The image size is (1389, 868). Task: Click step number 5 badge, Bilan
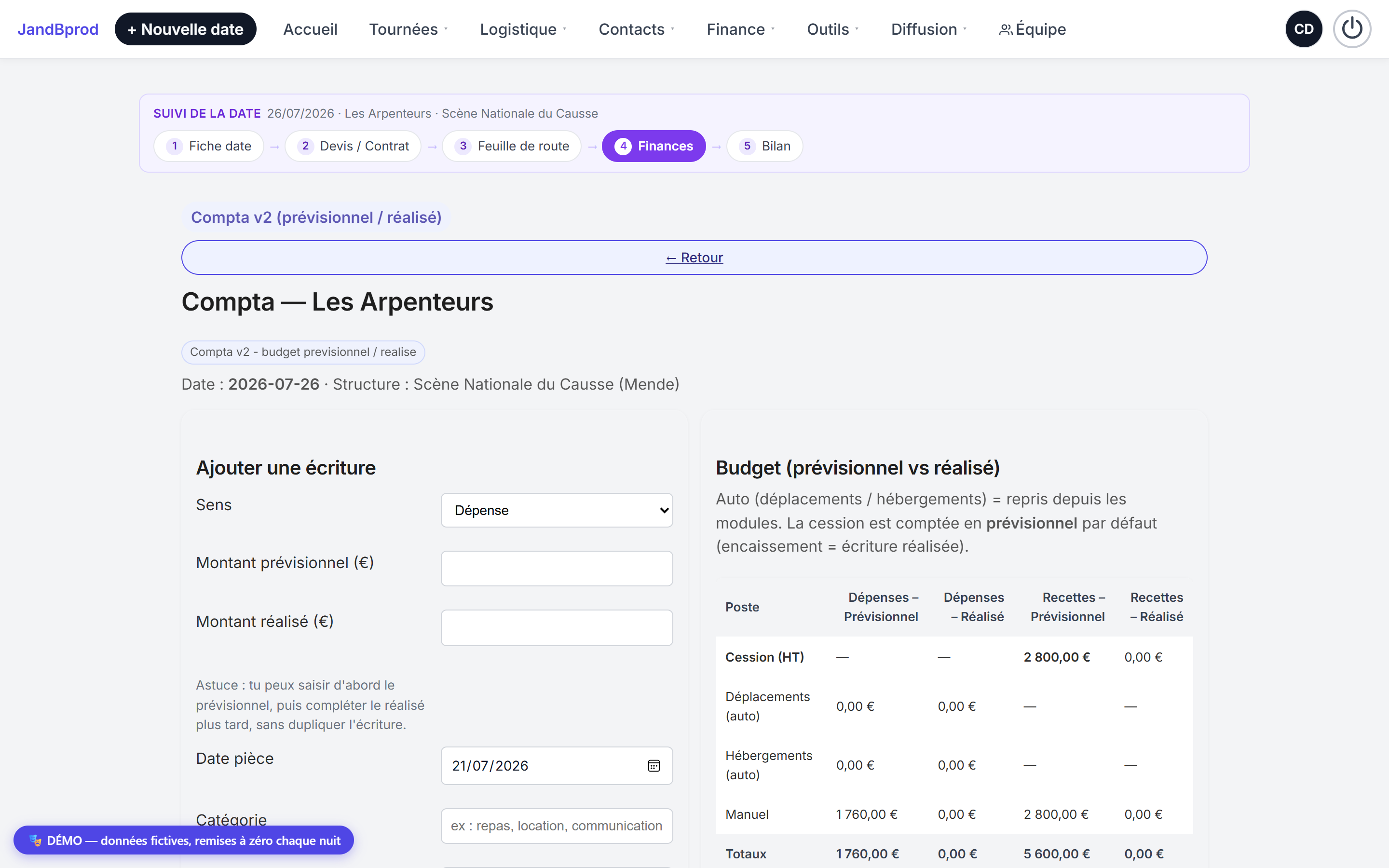tap(747, 146)
